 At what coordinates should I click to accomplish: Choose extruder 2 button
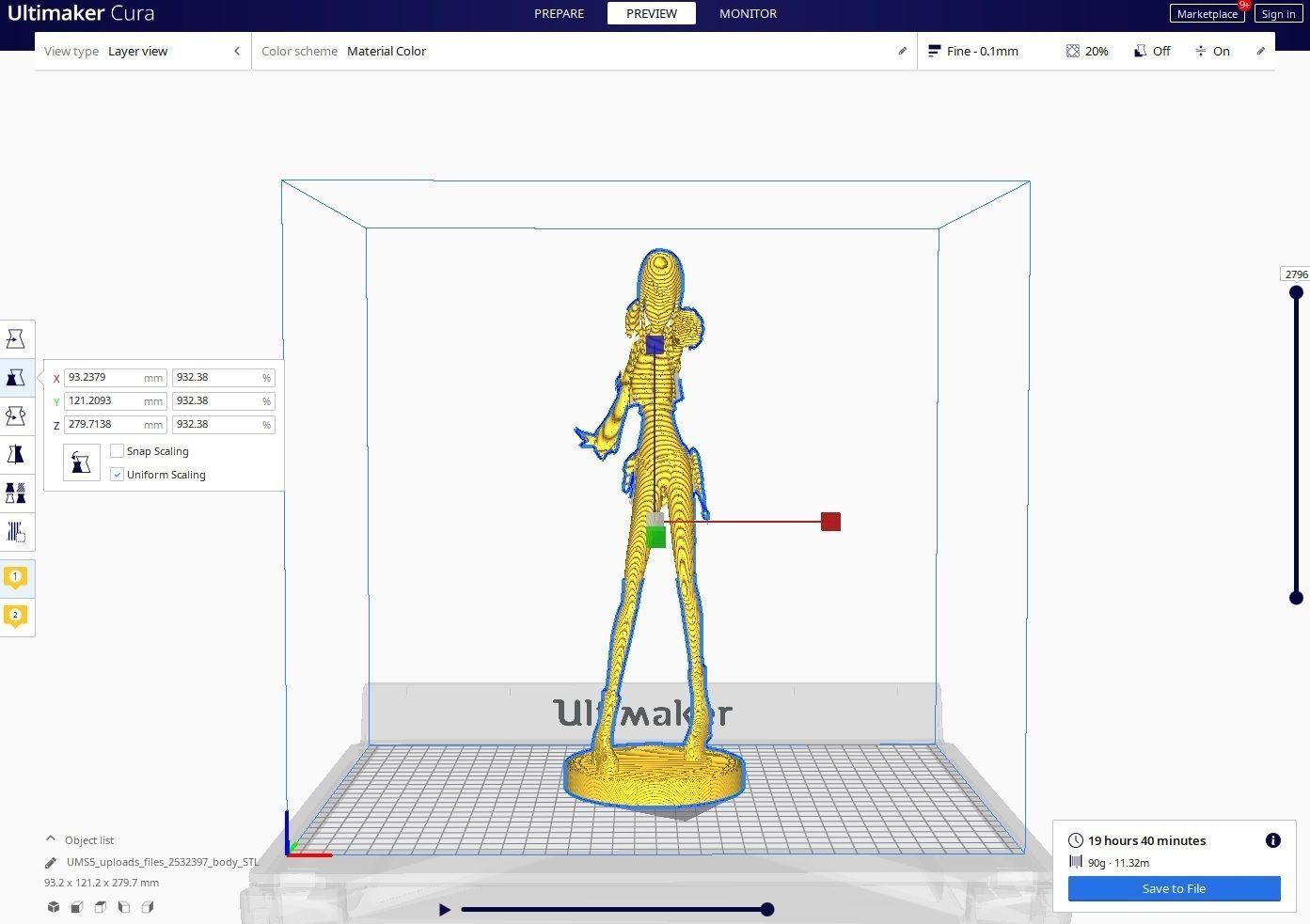pyautogui.click(x=15, y=617)
